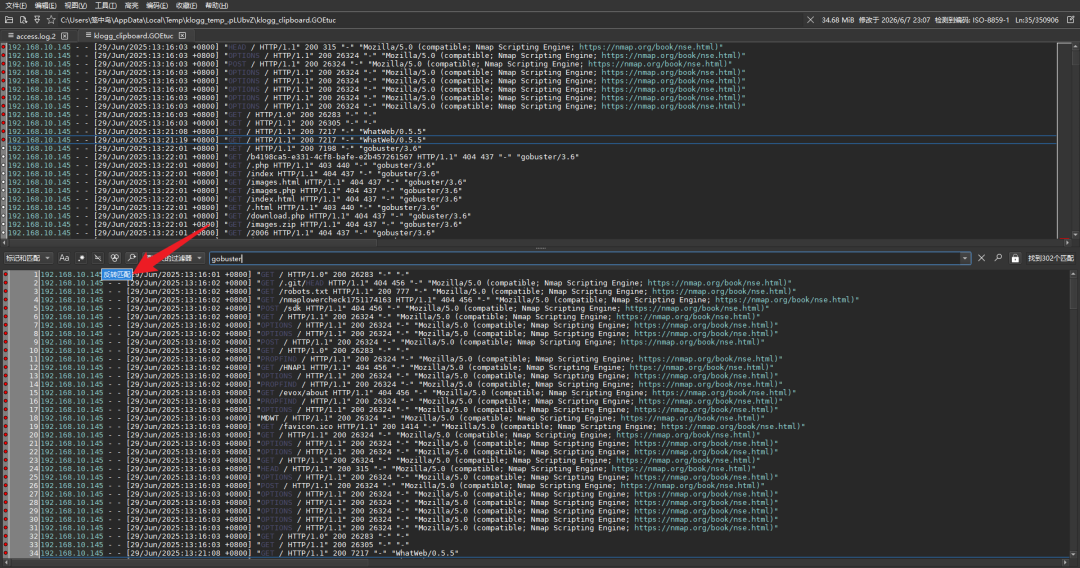Select the /images.zip gobuster log line
This screenshot has height=568, width=1080.
532,224
